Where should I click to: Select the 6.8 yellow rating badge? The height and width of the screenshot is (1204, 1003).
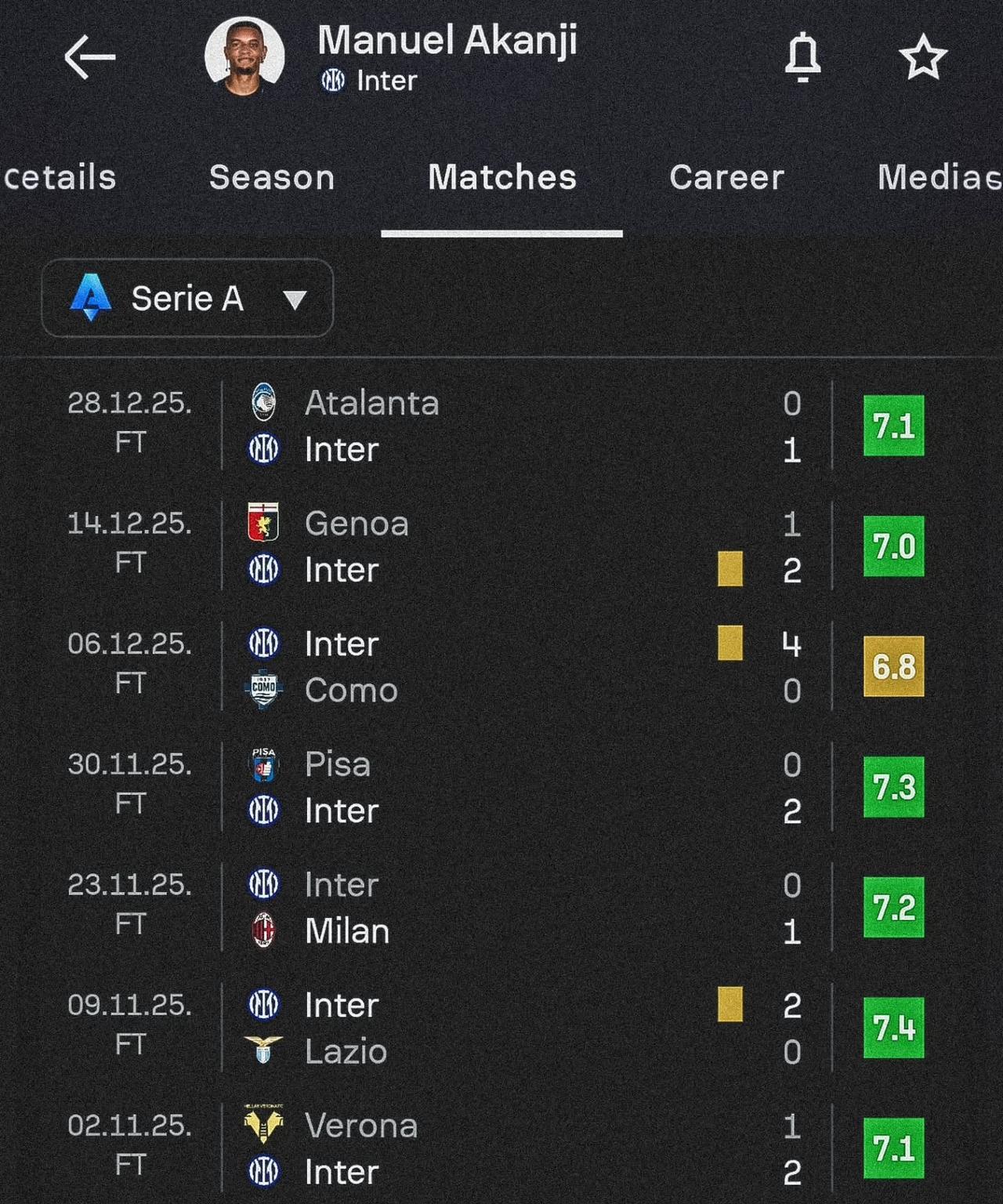coord(893,667)
